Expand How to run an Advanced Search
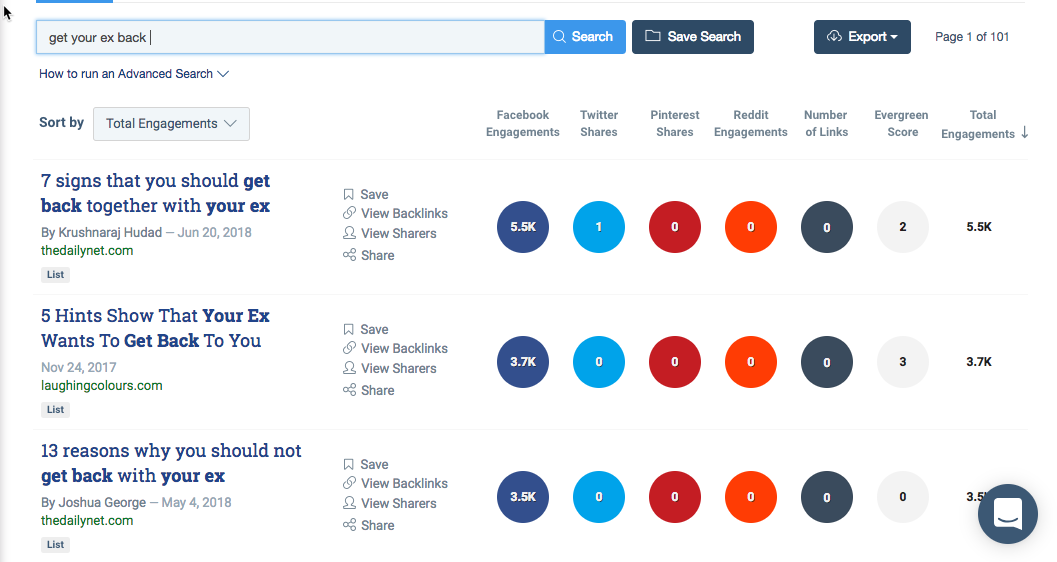 [x=133, y=73]
